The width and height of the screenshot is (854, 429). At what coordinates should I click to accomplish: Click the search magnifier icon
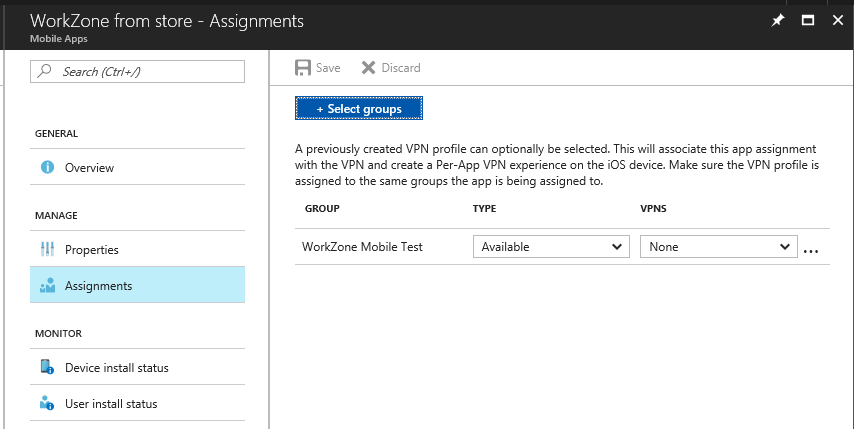45,71
